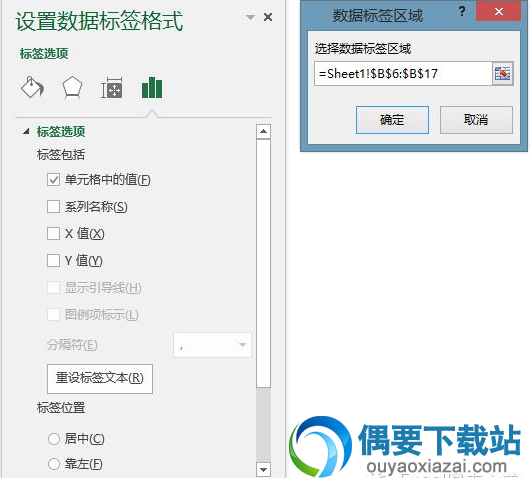Screen dimensions: 532x478
Task: Choose the 靠左 label position radio
Action: pos(54,464)
